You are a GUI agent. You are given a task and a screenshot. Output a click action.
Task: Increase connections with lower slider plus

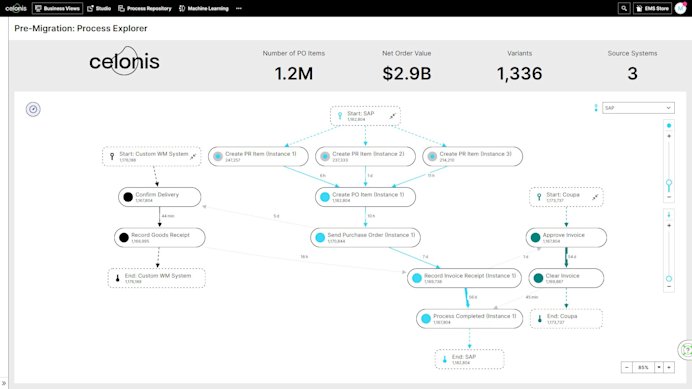point(669,226)
